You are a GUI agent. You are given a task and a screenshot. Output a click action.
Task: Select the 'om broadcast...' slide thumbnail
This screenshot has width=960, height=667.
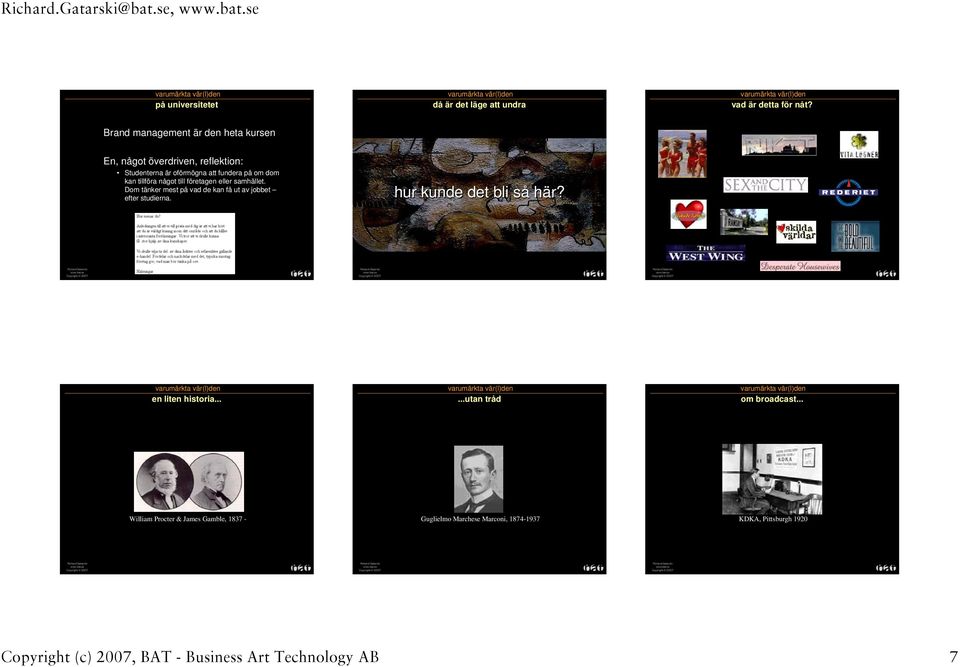pos(772,479)
